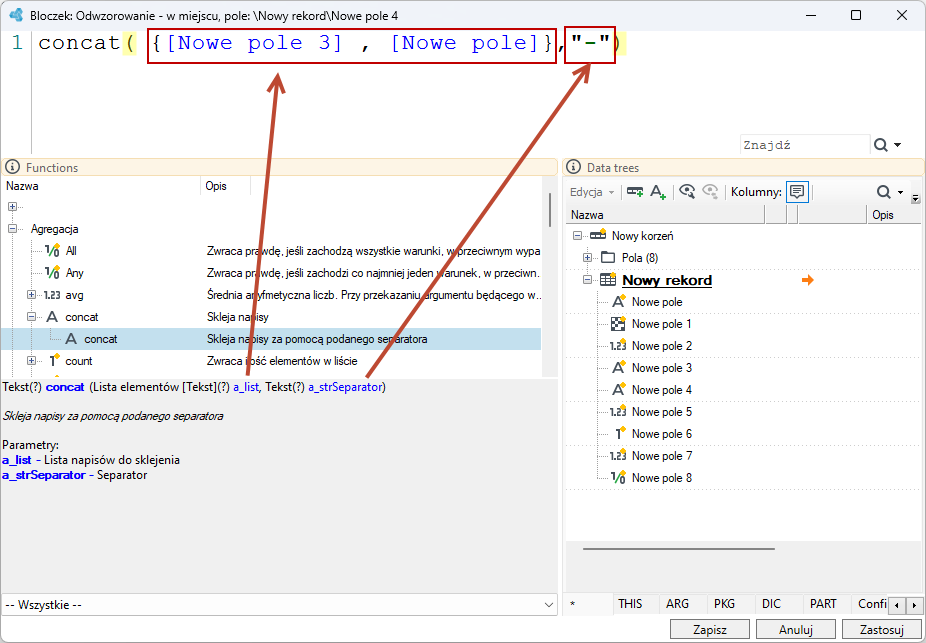This screenshot has height=643, width=926.
Task: Open search options arrow beside Znajdź magnifier
Action: click(898, 145)
